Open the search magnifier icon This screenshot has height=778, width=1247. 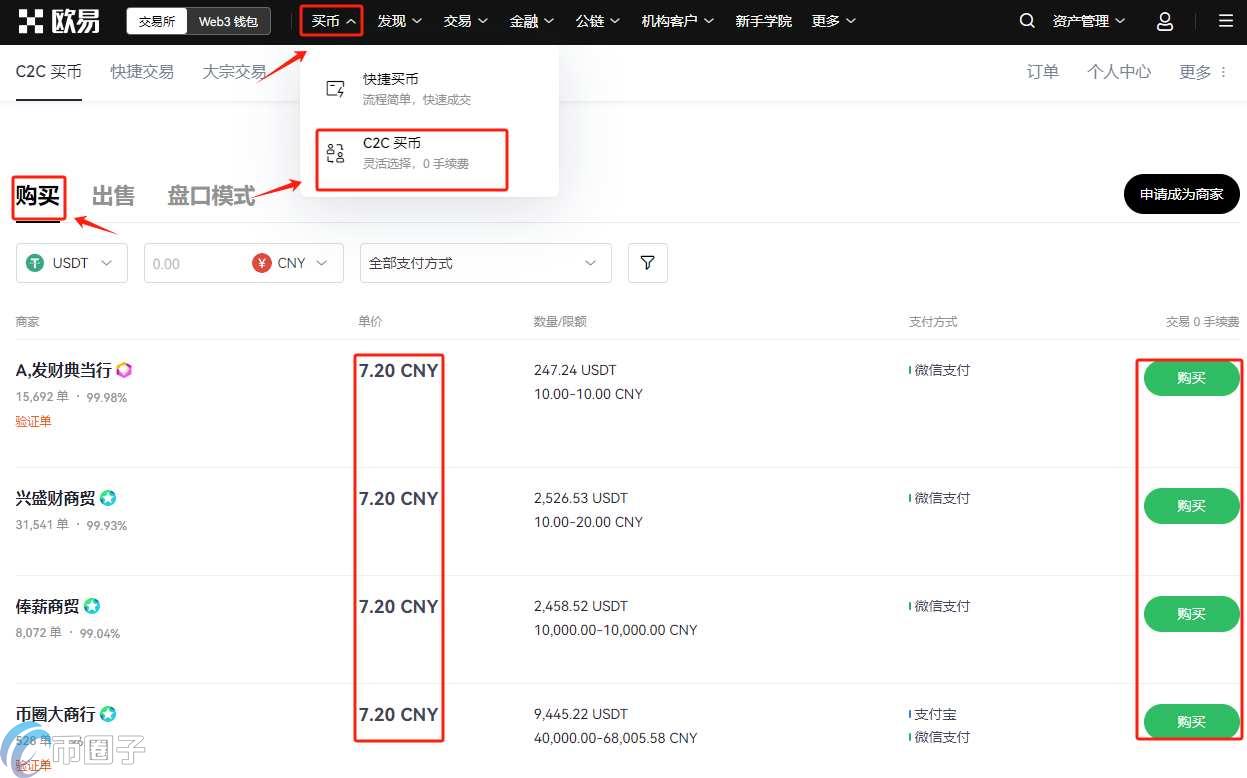tap(1027, 20)
